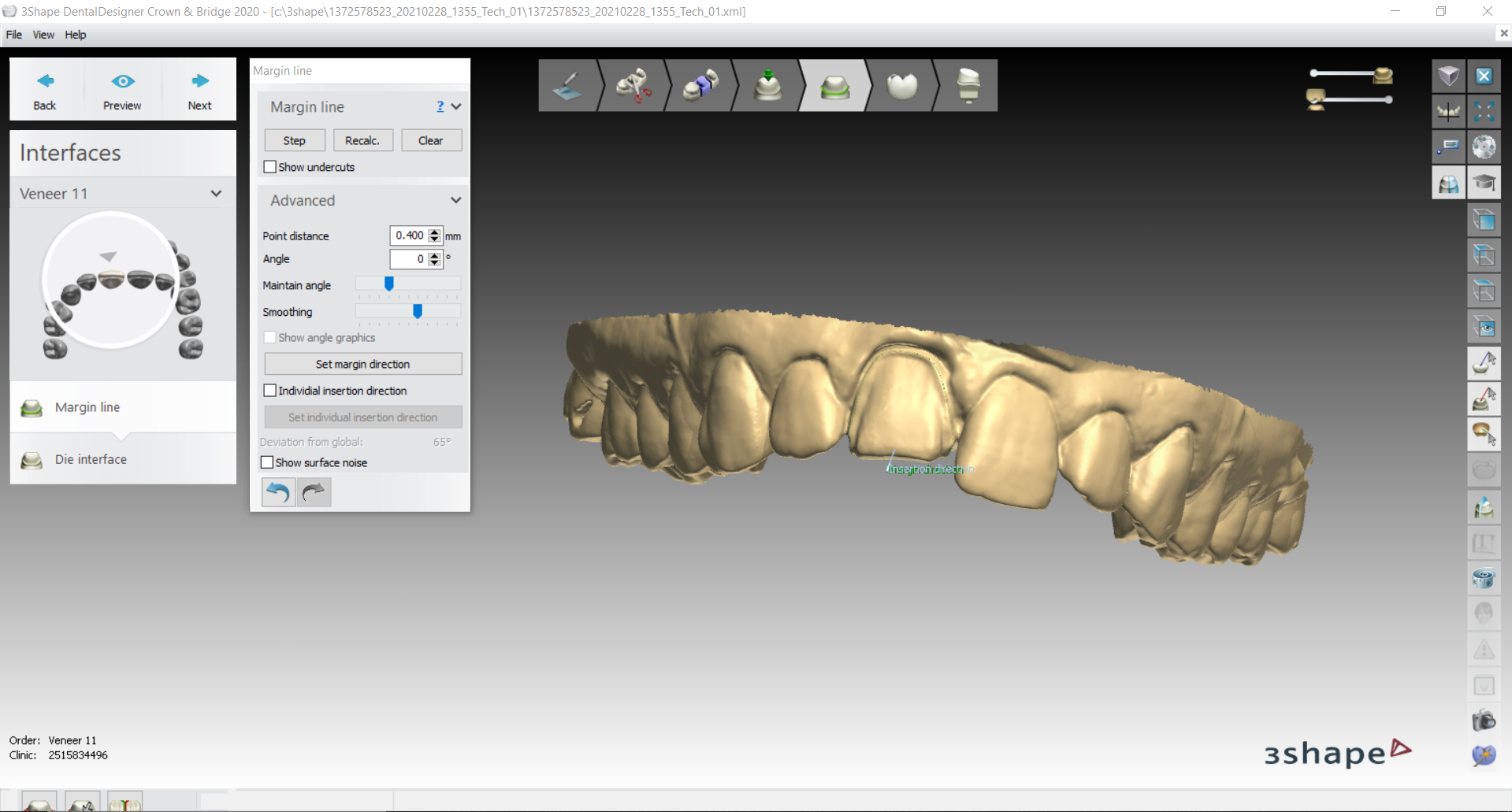Enable Individual insertion direction checkbox
This screenshot has width=1512, height=812.
269,391
